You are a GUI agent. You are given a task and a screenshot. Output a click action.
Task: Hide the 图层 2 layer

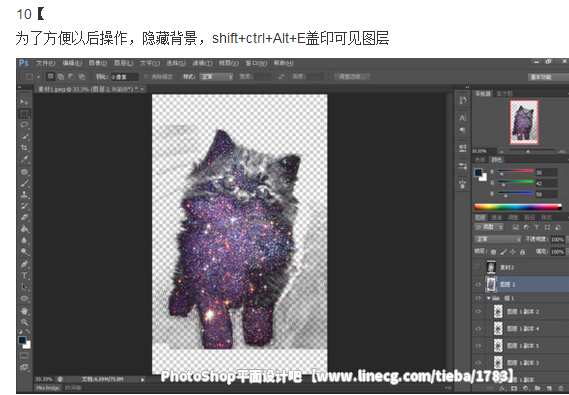point(478,284)
